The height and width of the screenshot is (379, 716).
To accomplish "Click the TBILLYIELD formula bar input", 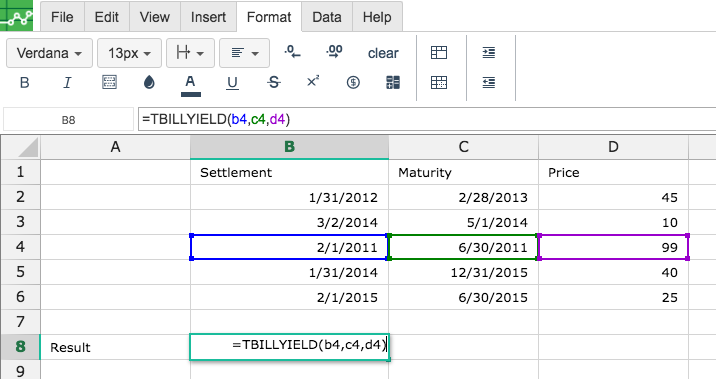I will point(427,119).
